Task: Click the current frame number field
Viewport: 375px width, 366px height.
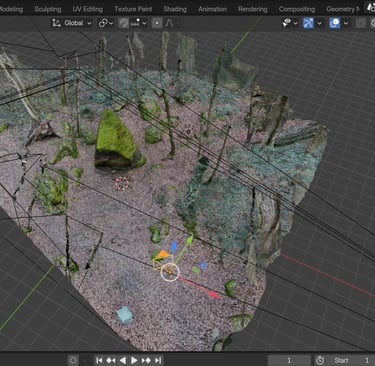Action: 289,360
